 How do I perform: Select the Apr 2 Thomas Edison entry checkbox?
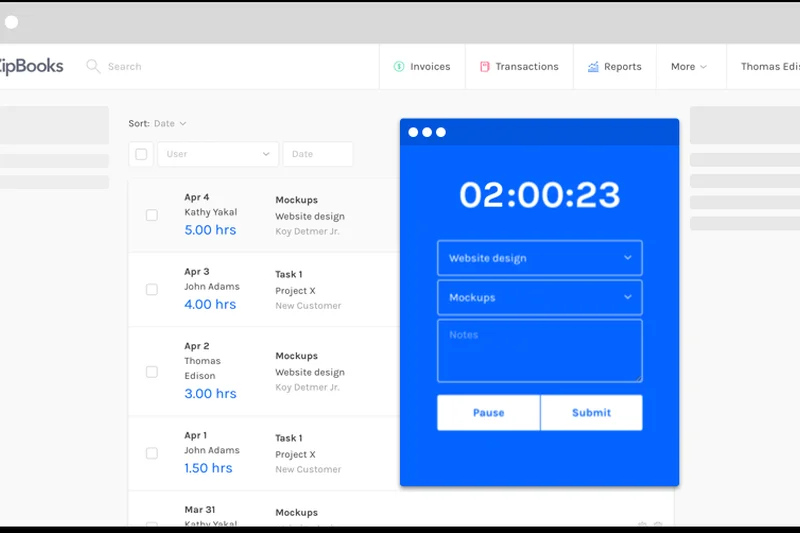click(152, 371)
